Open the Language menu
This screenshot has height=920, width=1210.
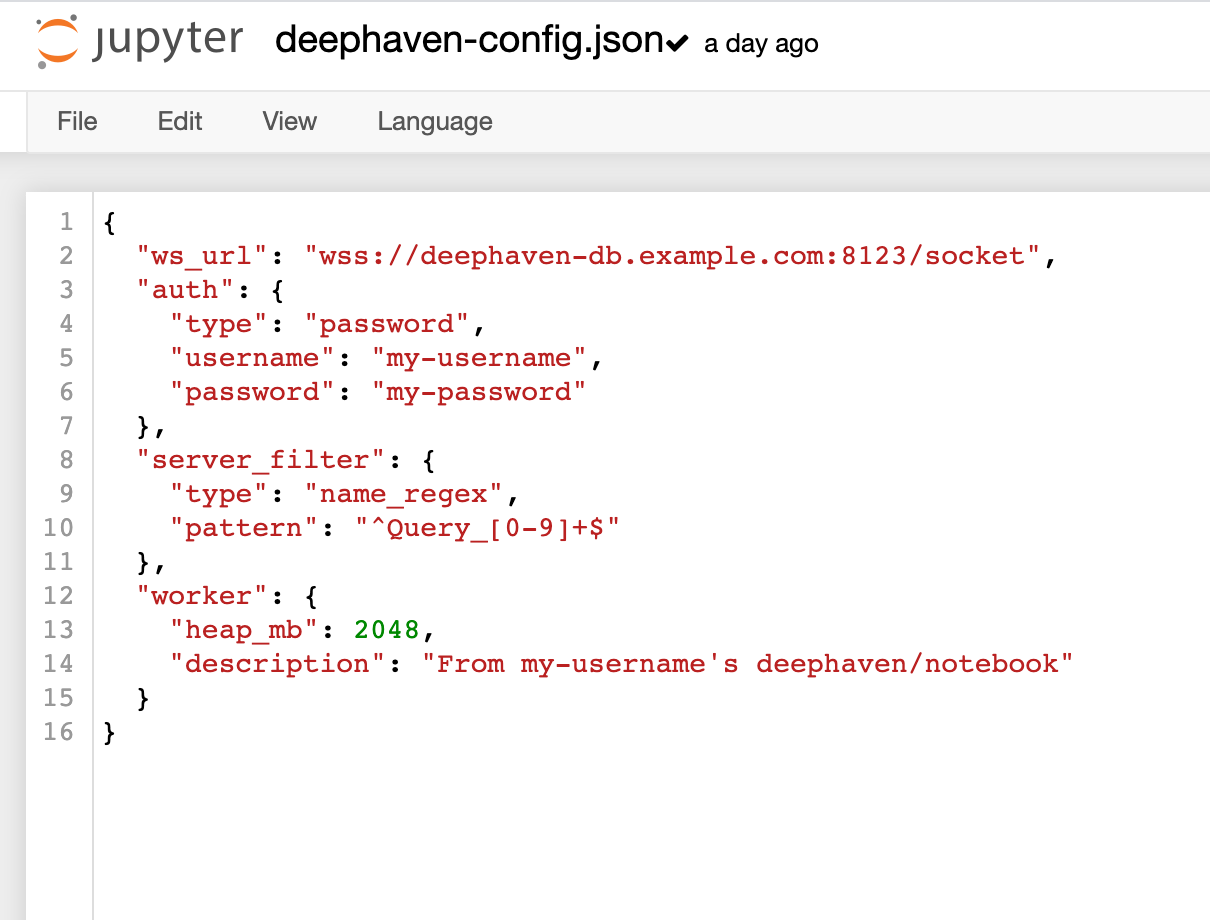tap(434, 121)
